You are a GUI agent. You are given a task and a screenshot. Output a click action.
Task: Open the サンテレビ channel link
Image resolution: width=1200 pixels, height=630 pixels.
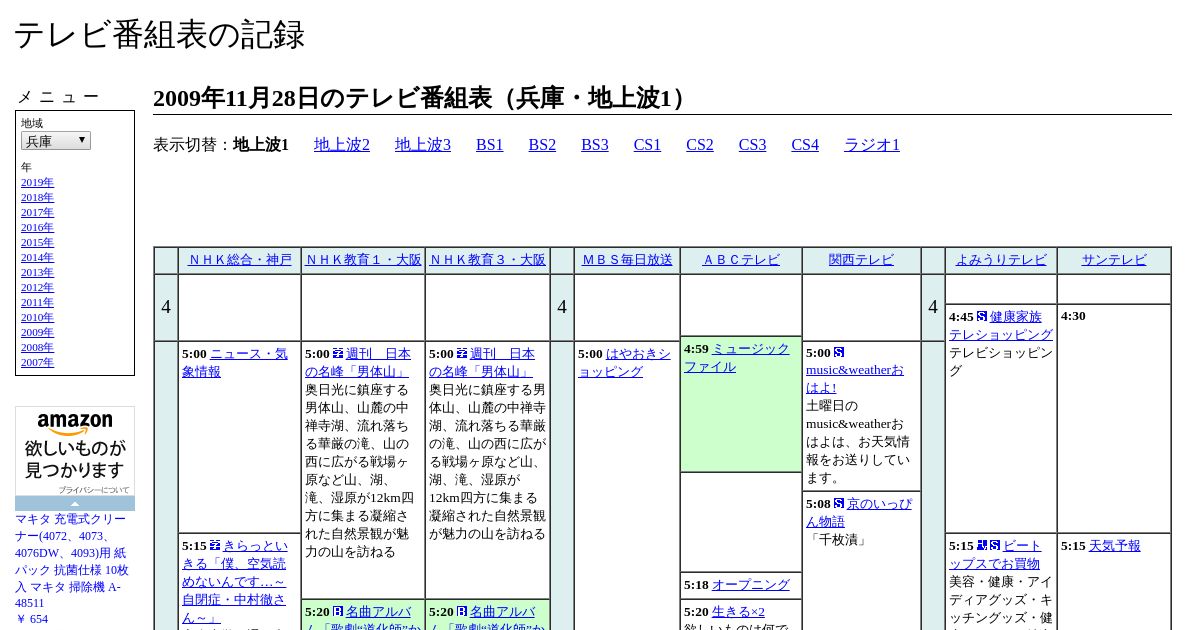click(x=1114, y=260)
